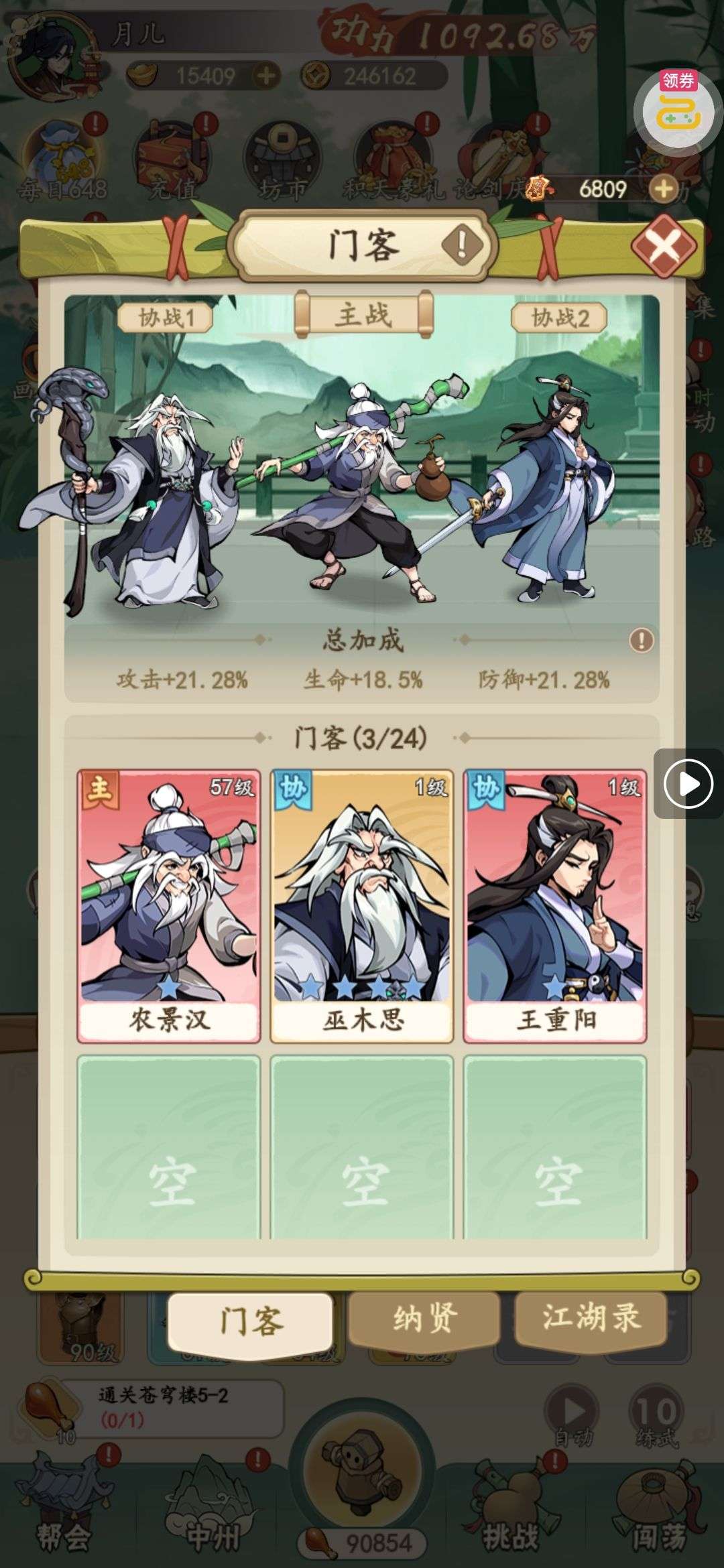Tap the 协战2 slot label
This screenshot has height=1568, width=724.
[x=560, y=318]
